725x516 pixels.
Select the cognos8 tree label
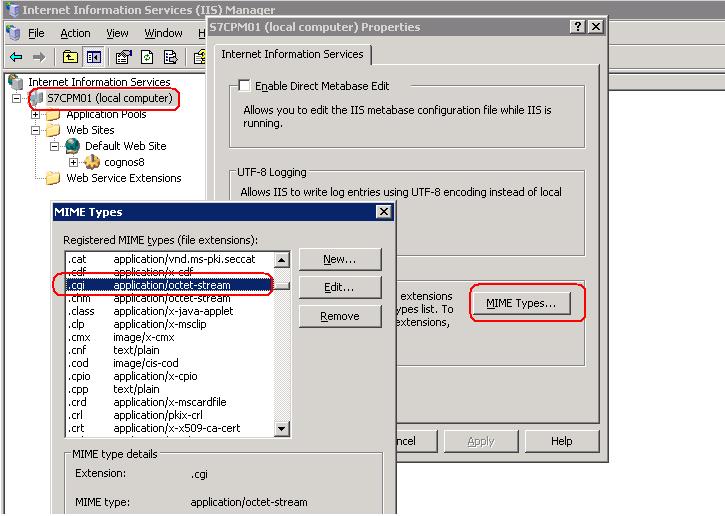point(124,162)
